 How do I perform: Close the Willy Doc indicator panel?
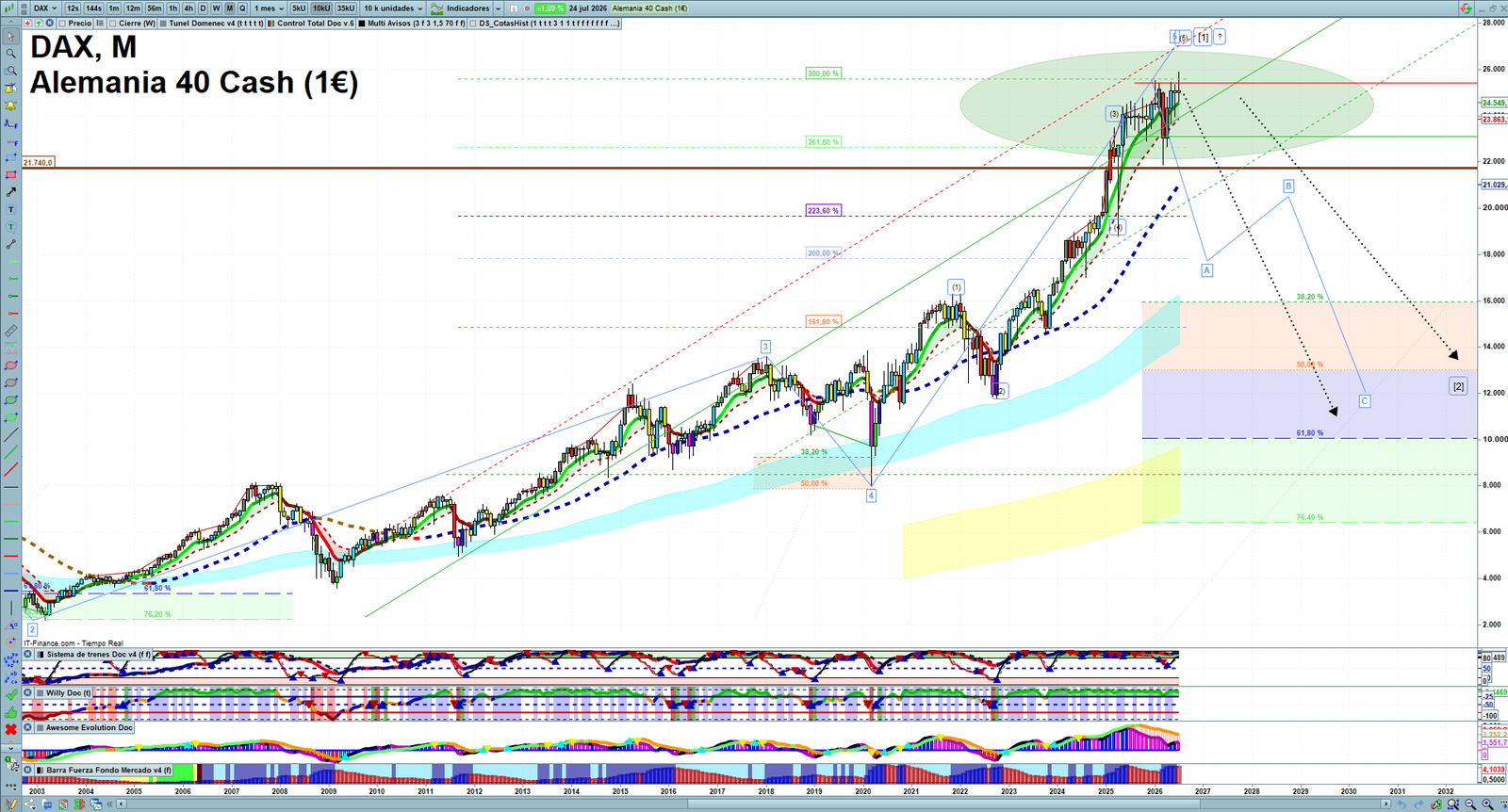tap(27, 692)
